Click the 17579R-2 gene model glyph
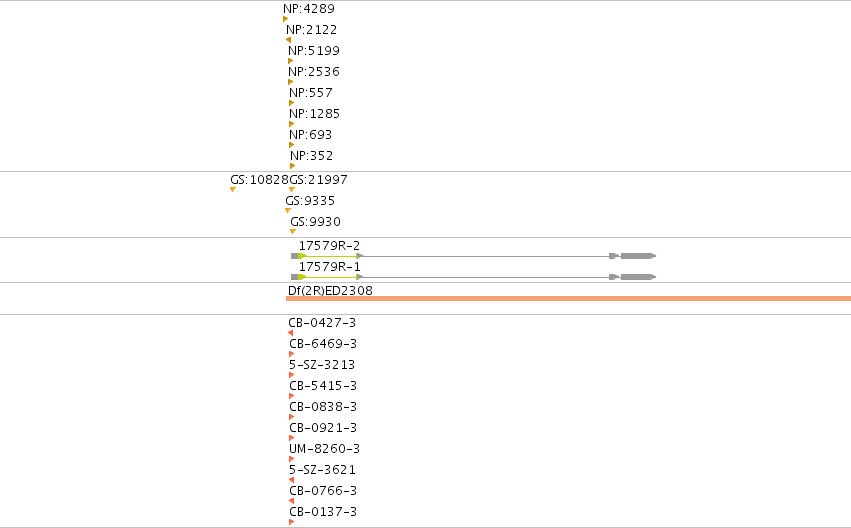This screenshot has width=851, height=528. click(x=474, y=256)
